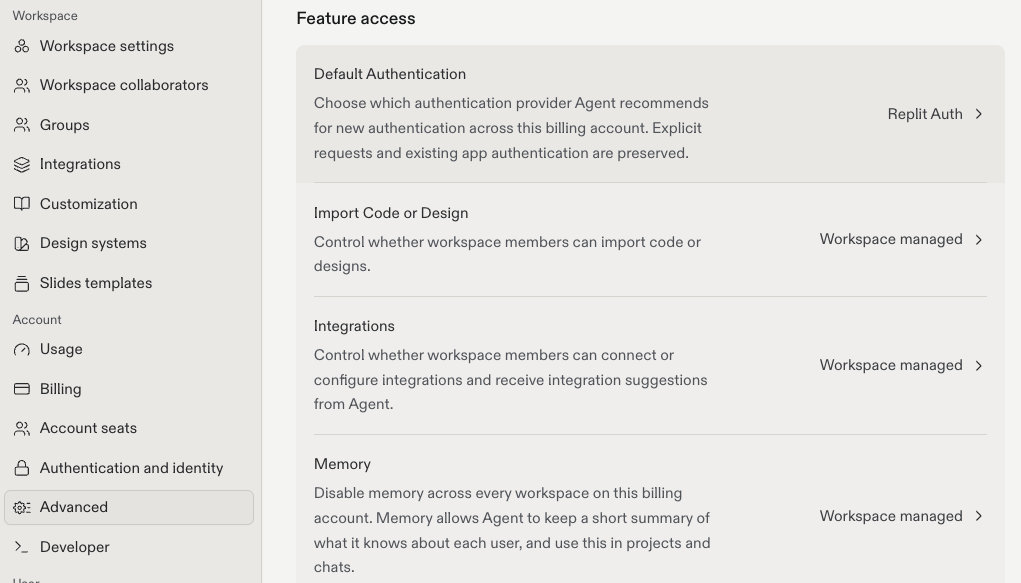Click the Import Code or Design title
Screen dimensions: 1021x583
click(x=391, y=213)
